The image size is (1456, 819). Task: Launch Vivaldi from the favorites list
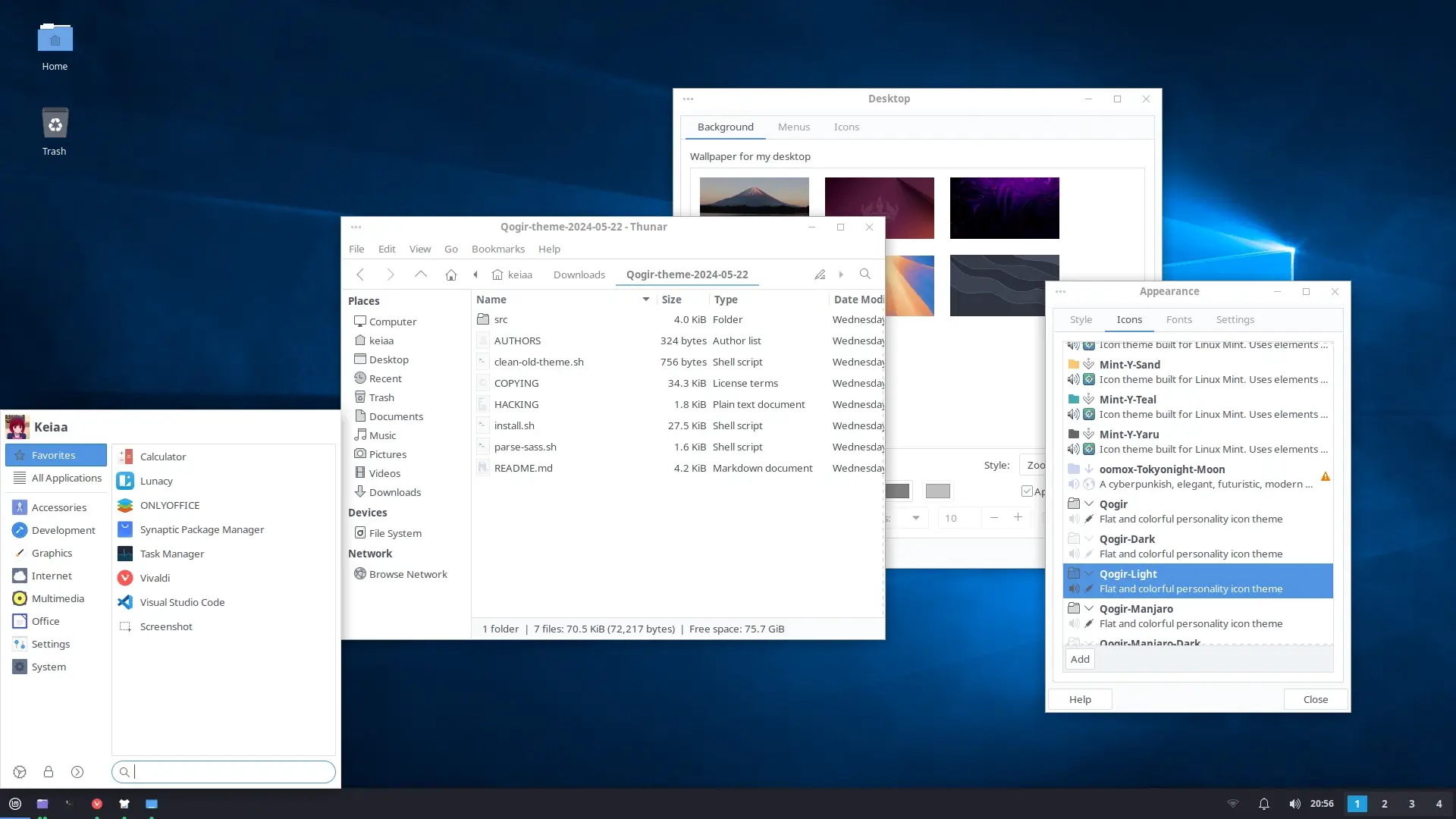[155, 578]
